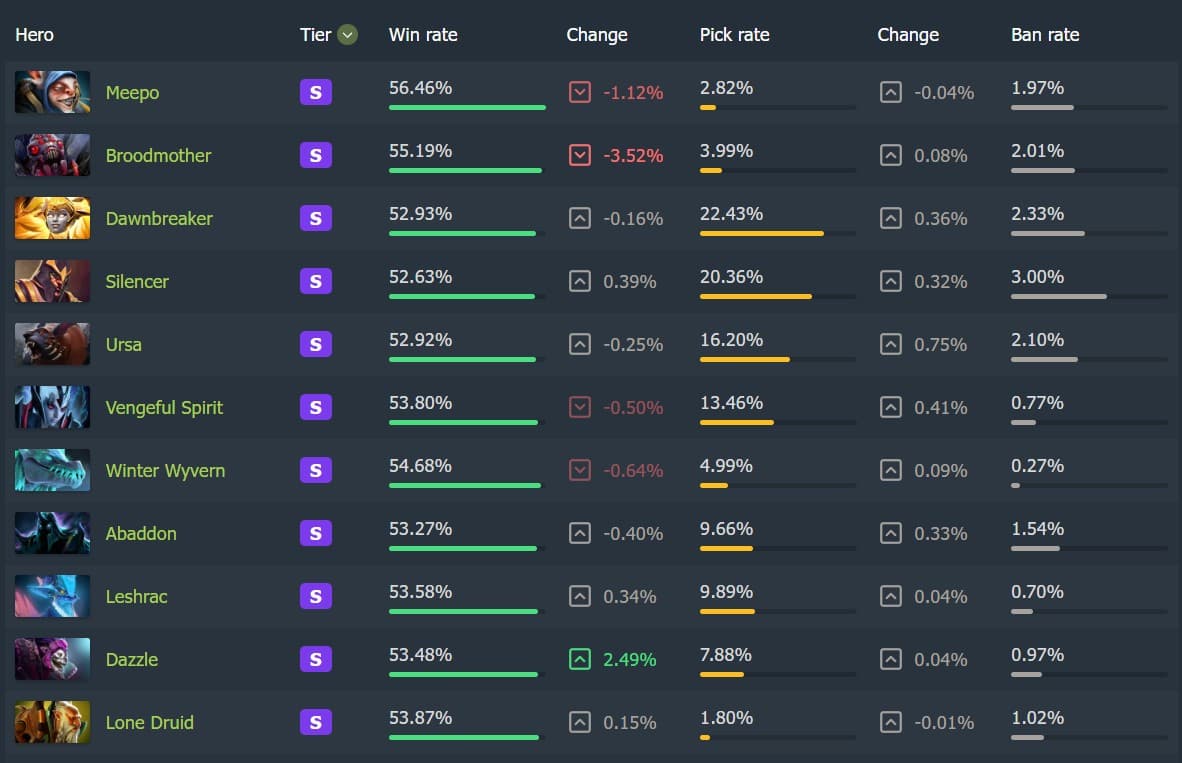Click Dazzle's green win rate increase icon
1182x763 pixels.
click(x=580, y=659)
